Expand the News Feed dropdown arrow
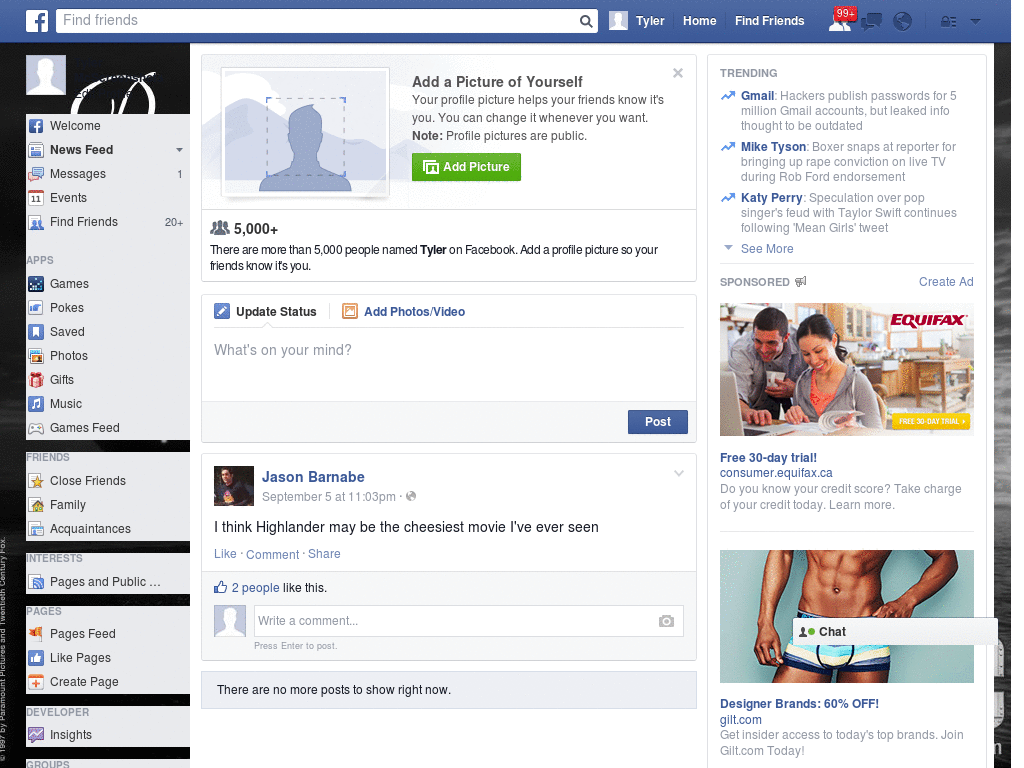This screenshot has width=1024, height=768. 179,150
